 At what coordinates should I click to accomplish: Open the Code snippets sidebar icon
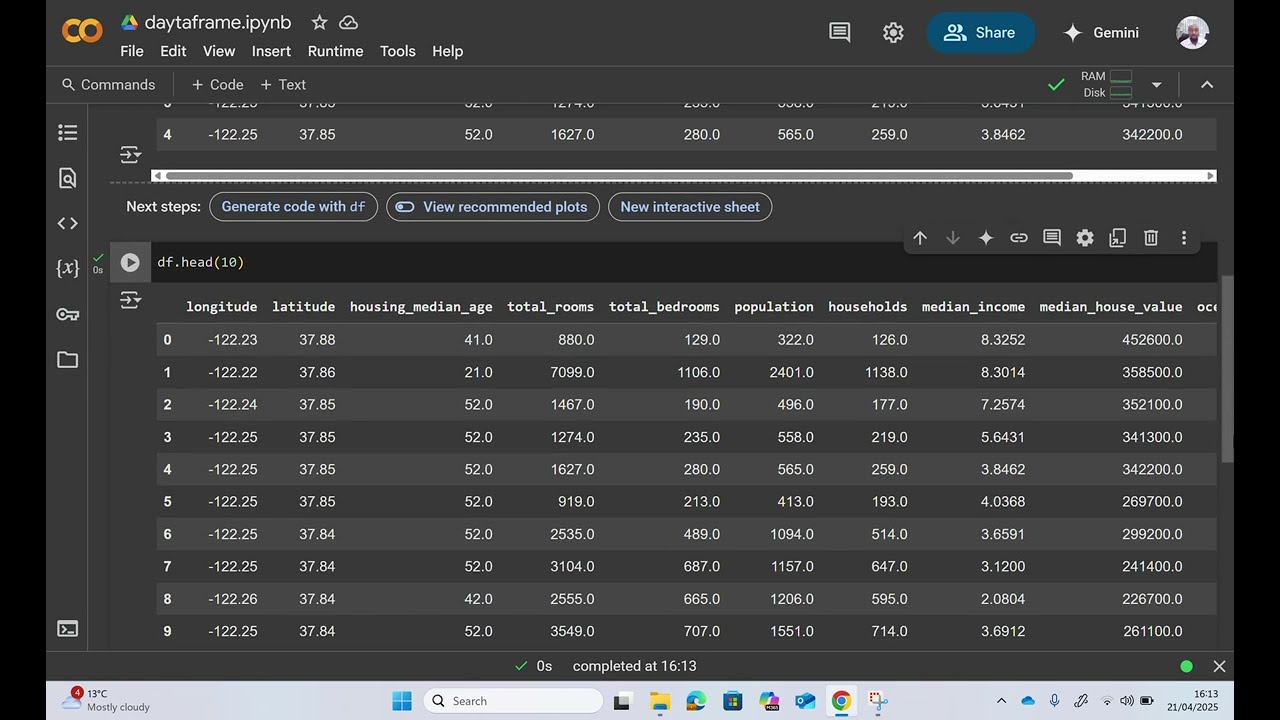67,224
